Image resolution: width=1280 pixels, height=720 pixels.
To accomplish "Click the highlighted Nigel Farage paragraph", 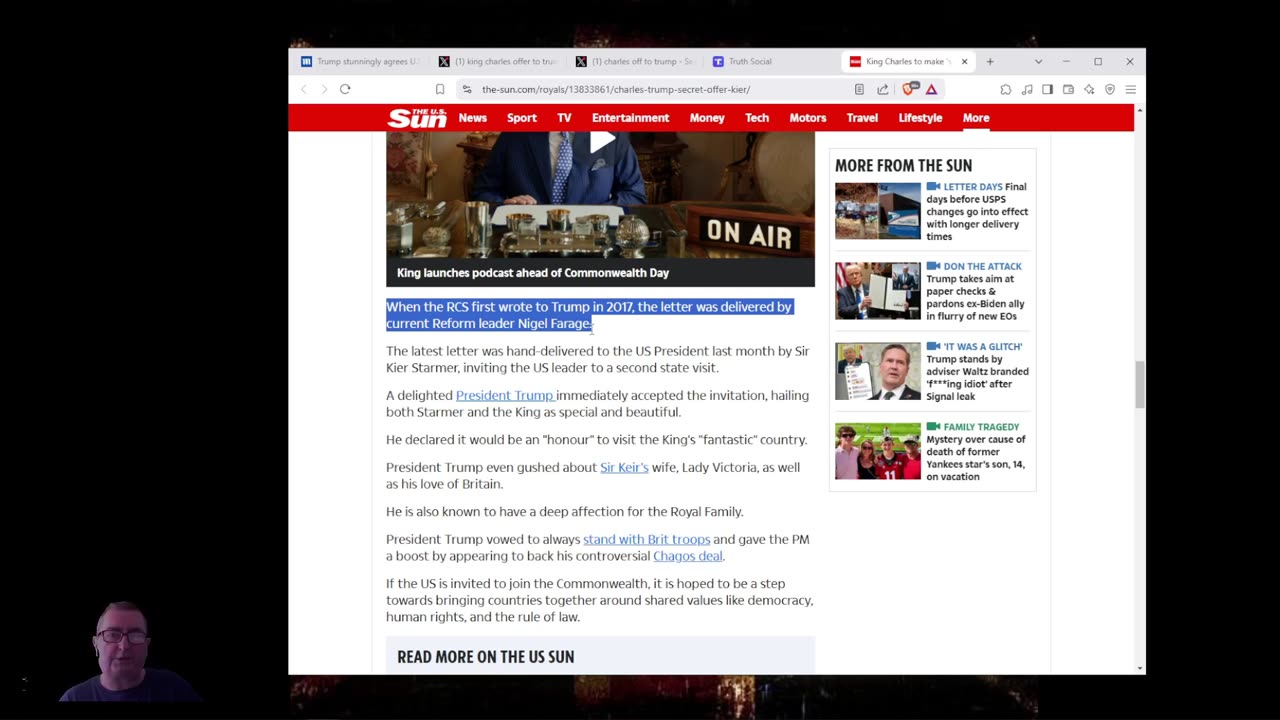I will 589,315.
